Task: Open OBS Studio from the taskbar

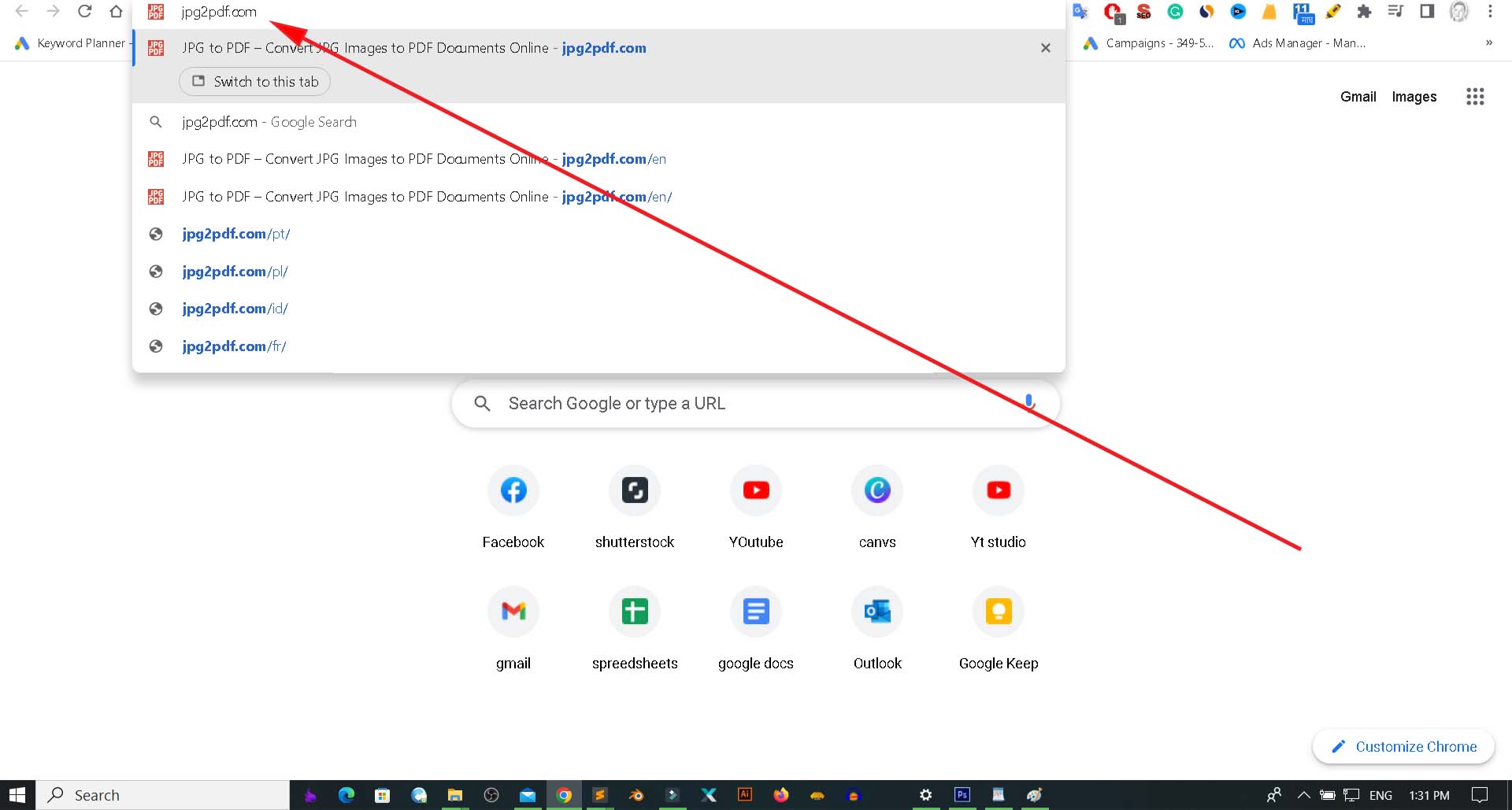Action: tap(491, 795)
